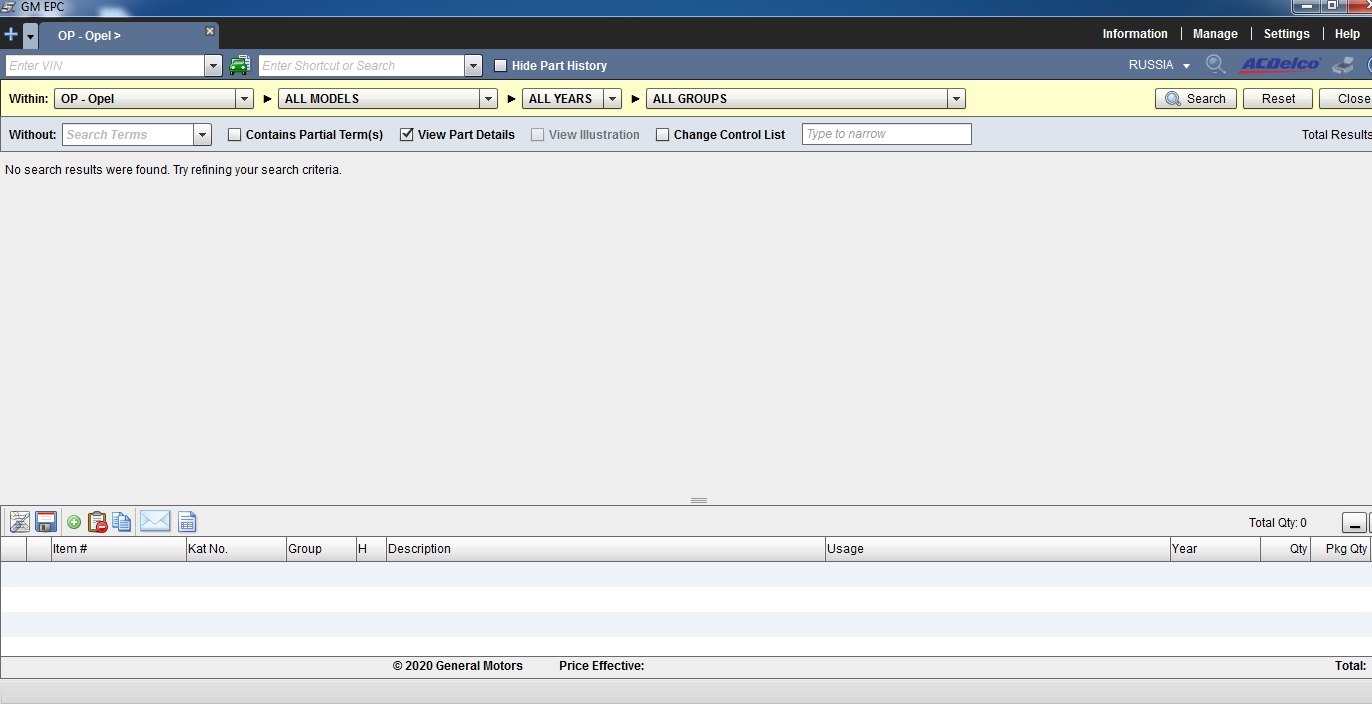This screenshot has height=704, width=1372.
Task: Click the Total Qty: 0 label
Action: tap(1277, 523)
